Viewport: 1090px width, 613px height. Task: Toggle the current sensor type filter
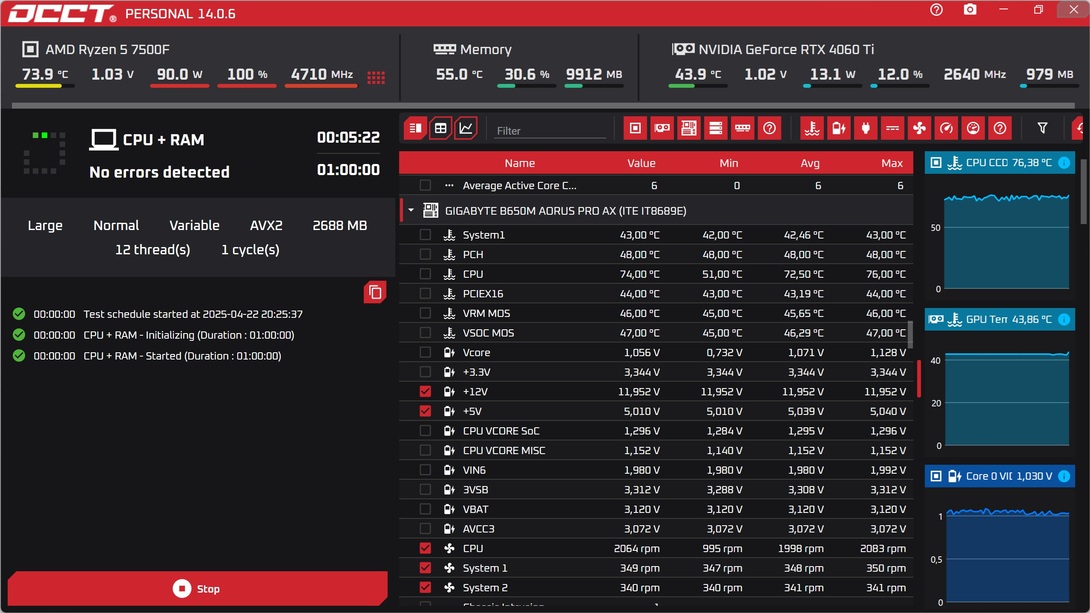point(893,128)
